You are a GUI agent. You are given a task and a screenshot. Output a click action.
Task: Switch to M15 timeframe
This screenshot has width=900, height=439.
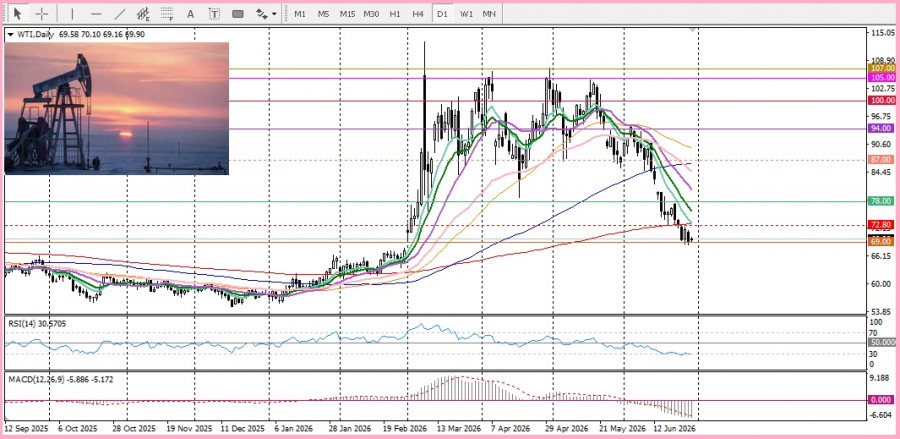point(347,14)
